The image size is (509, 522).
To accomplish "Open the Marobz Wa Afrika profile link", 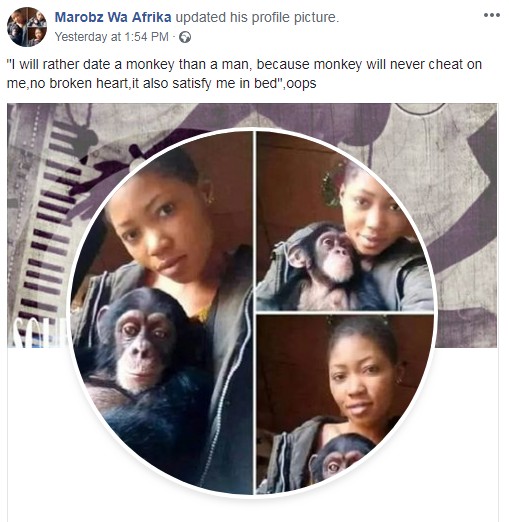I will [x=113, y=17].
